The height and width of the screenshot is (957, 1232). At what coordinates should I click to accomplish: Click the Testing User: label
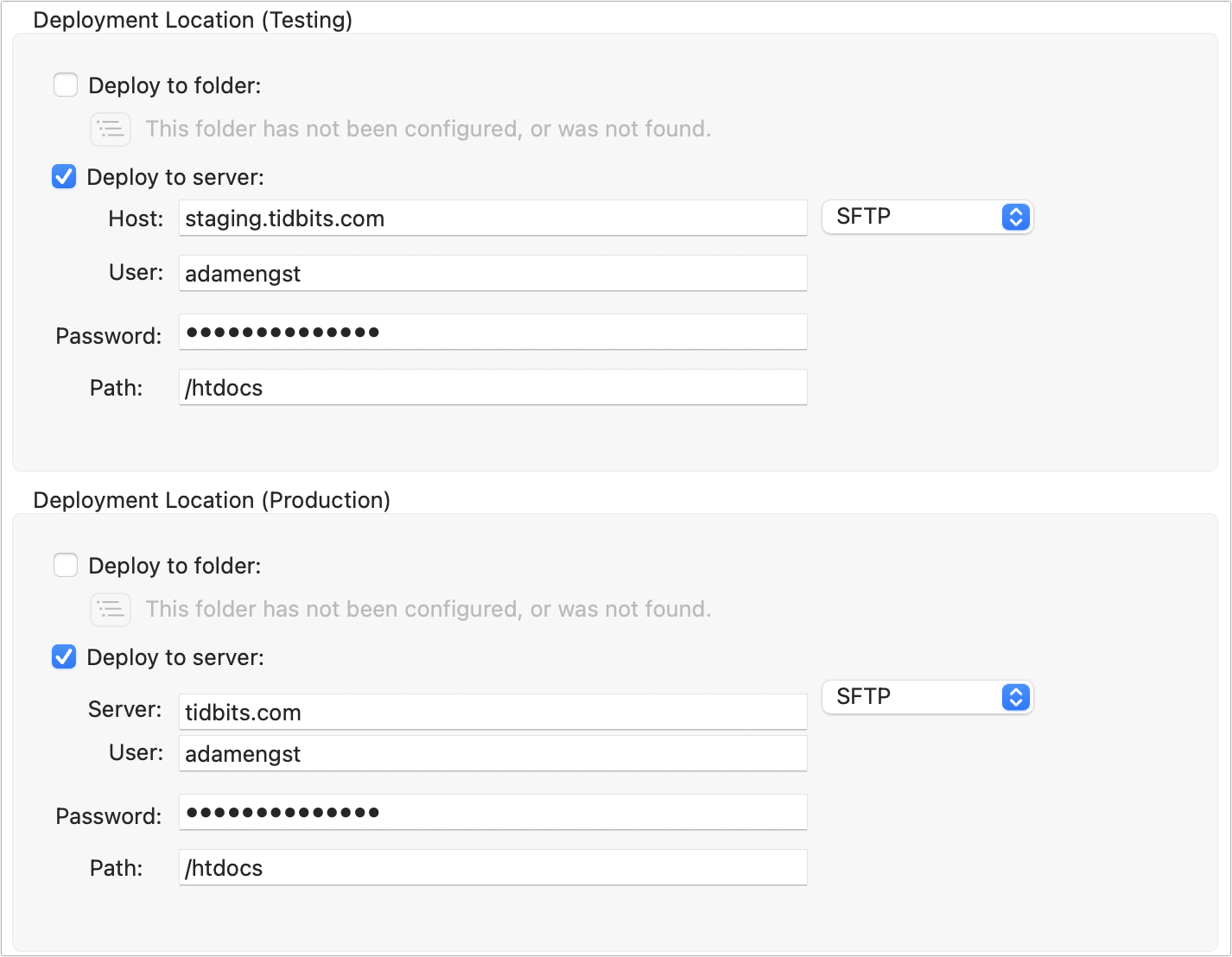pyautogui.click(x=137, y=272)
